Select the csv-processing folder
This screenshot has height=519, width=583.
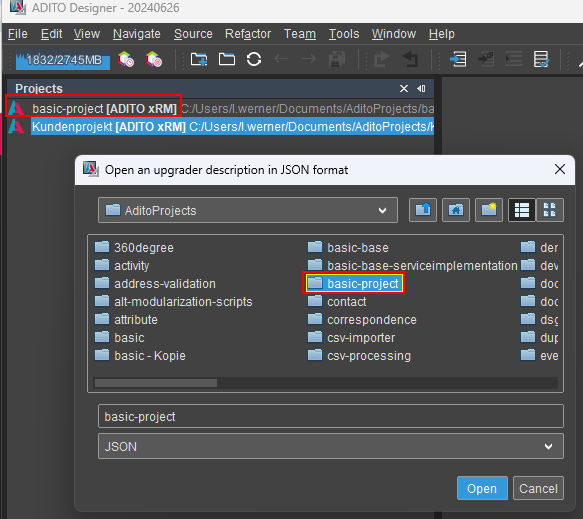[x=359, y=356]
